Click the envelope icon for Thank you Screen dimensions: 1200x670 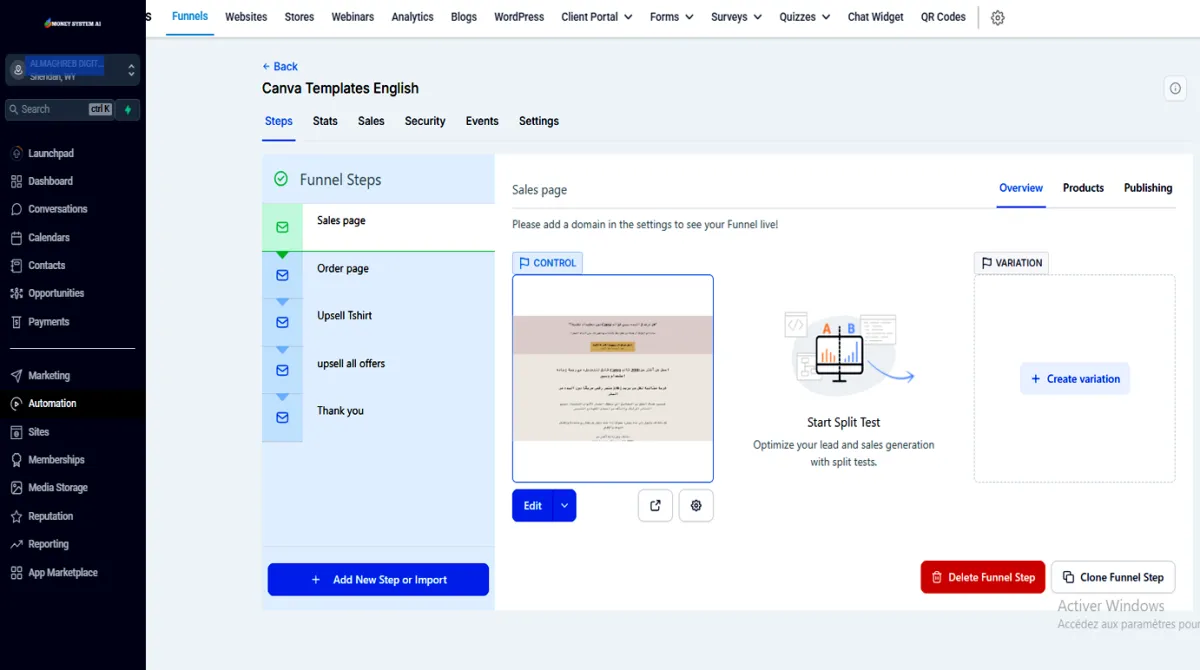click(282, 417)
